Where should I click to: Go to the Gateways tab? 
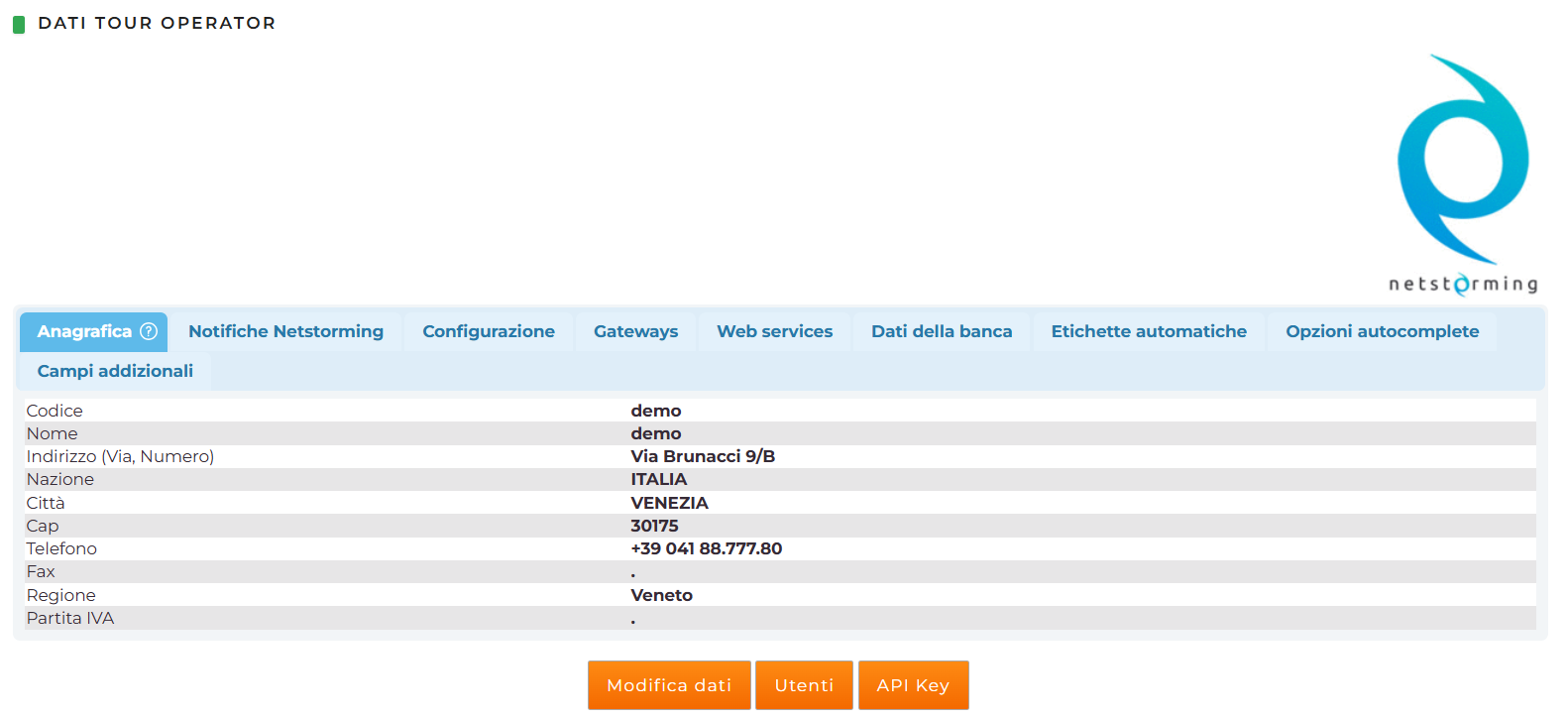pos(635,331)
